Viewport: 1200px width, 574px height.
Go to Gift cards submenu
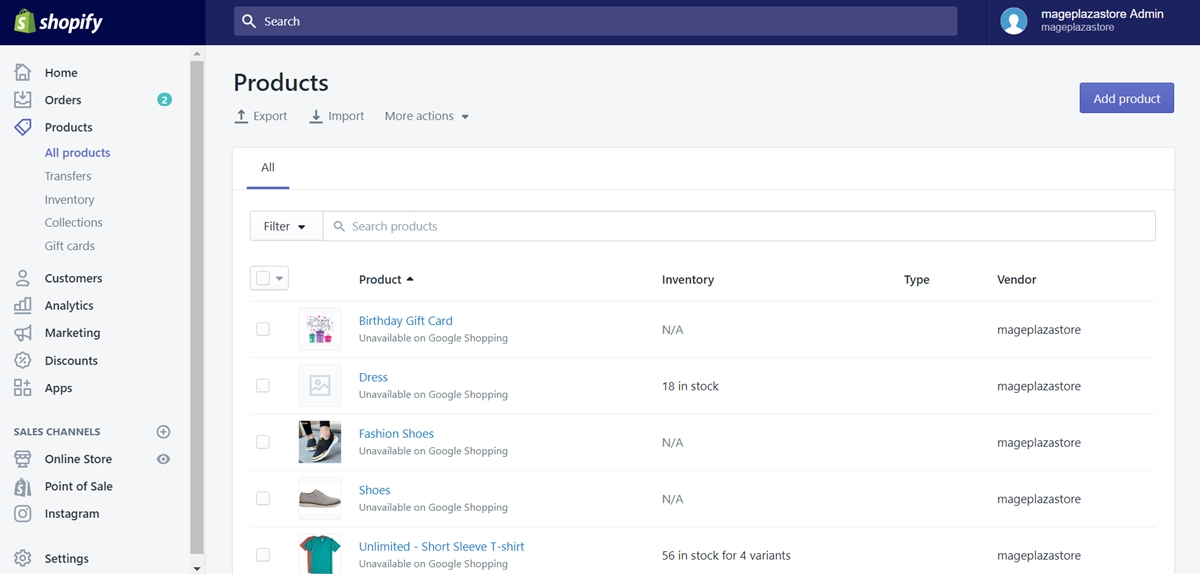click(x=70, y=246)
